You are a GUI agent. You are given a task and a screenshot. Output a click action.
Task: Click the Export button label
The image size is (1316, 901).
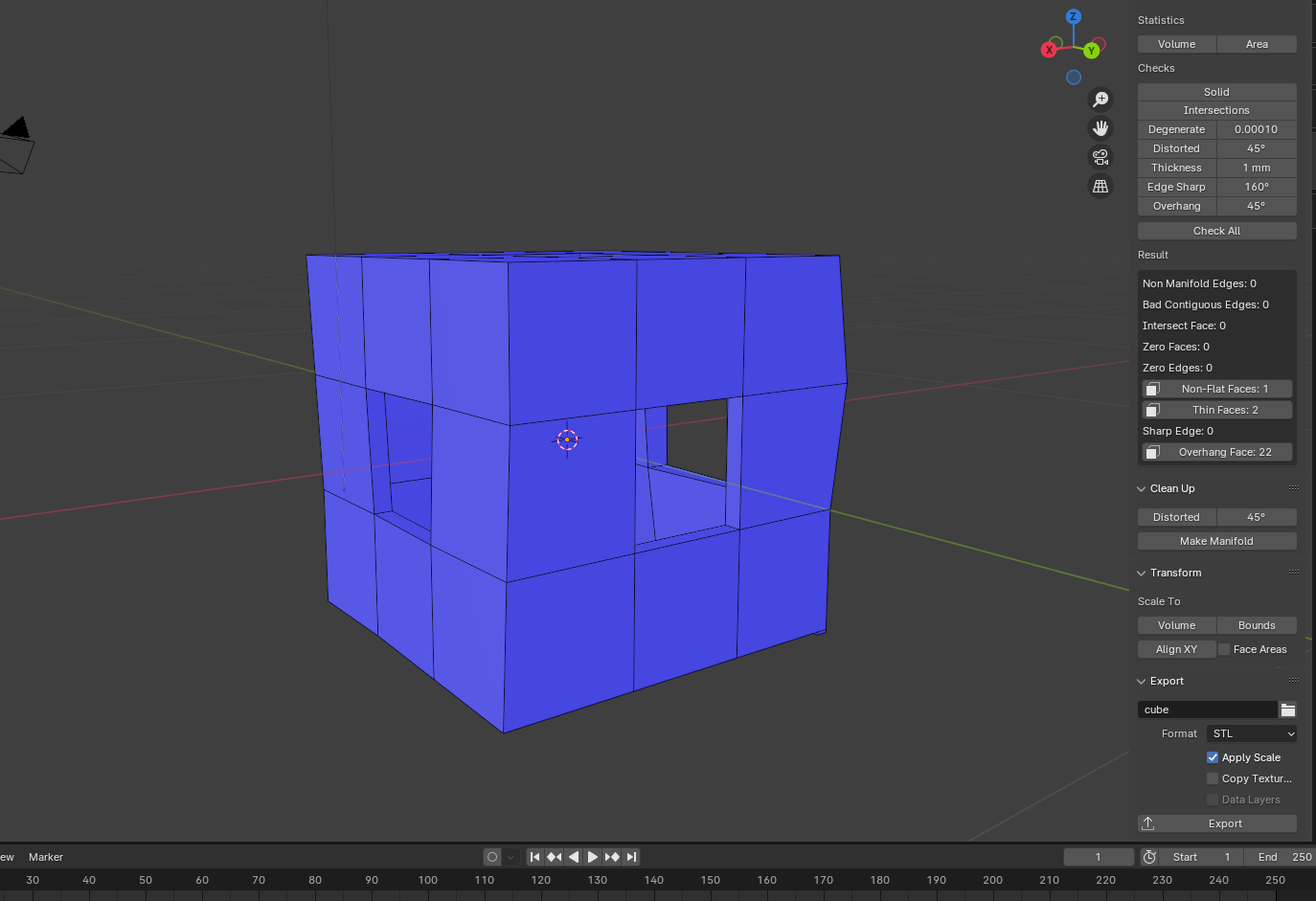coord(1225,823)
